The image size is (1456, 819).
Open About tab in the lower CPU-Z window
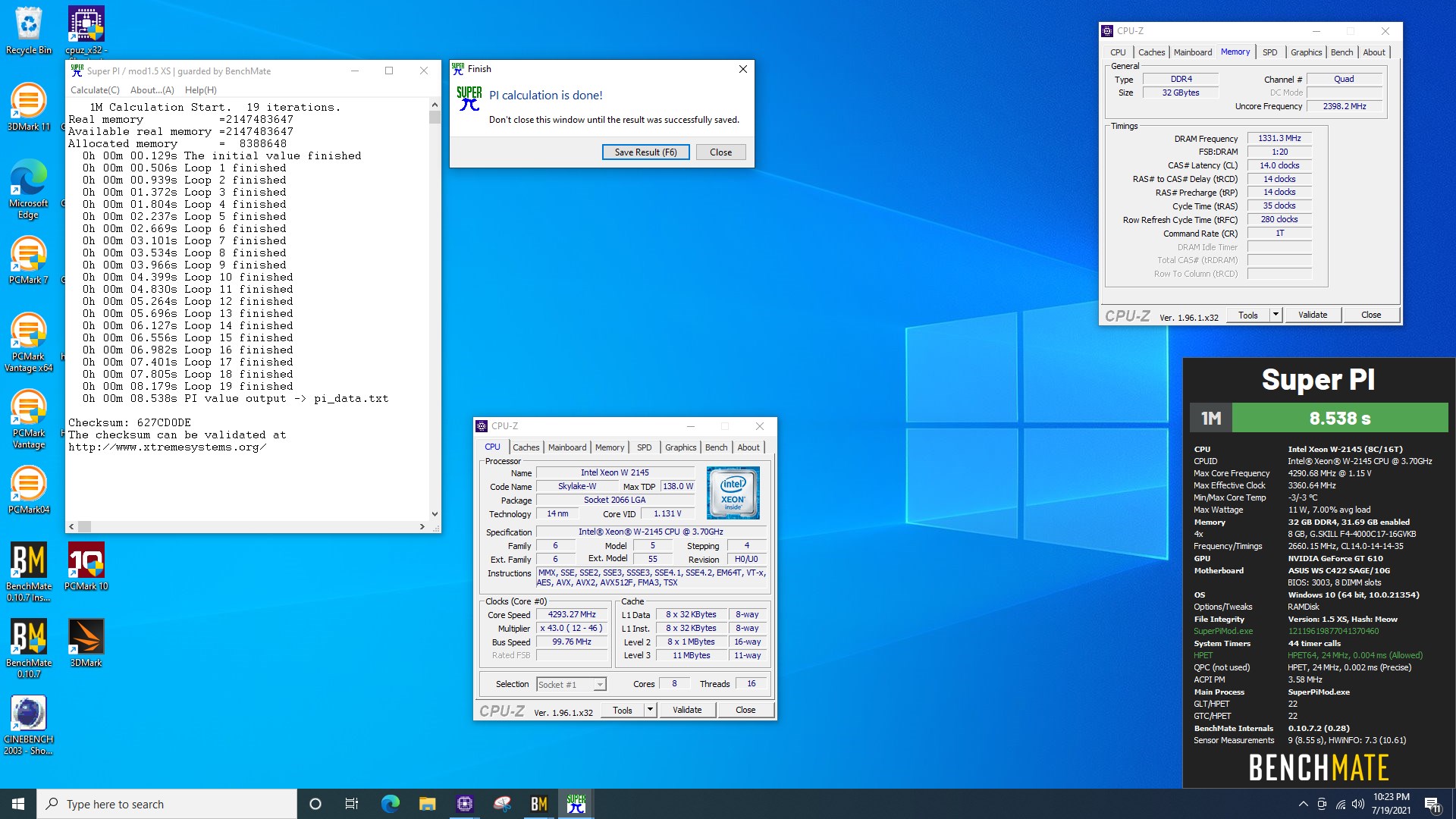748,447
